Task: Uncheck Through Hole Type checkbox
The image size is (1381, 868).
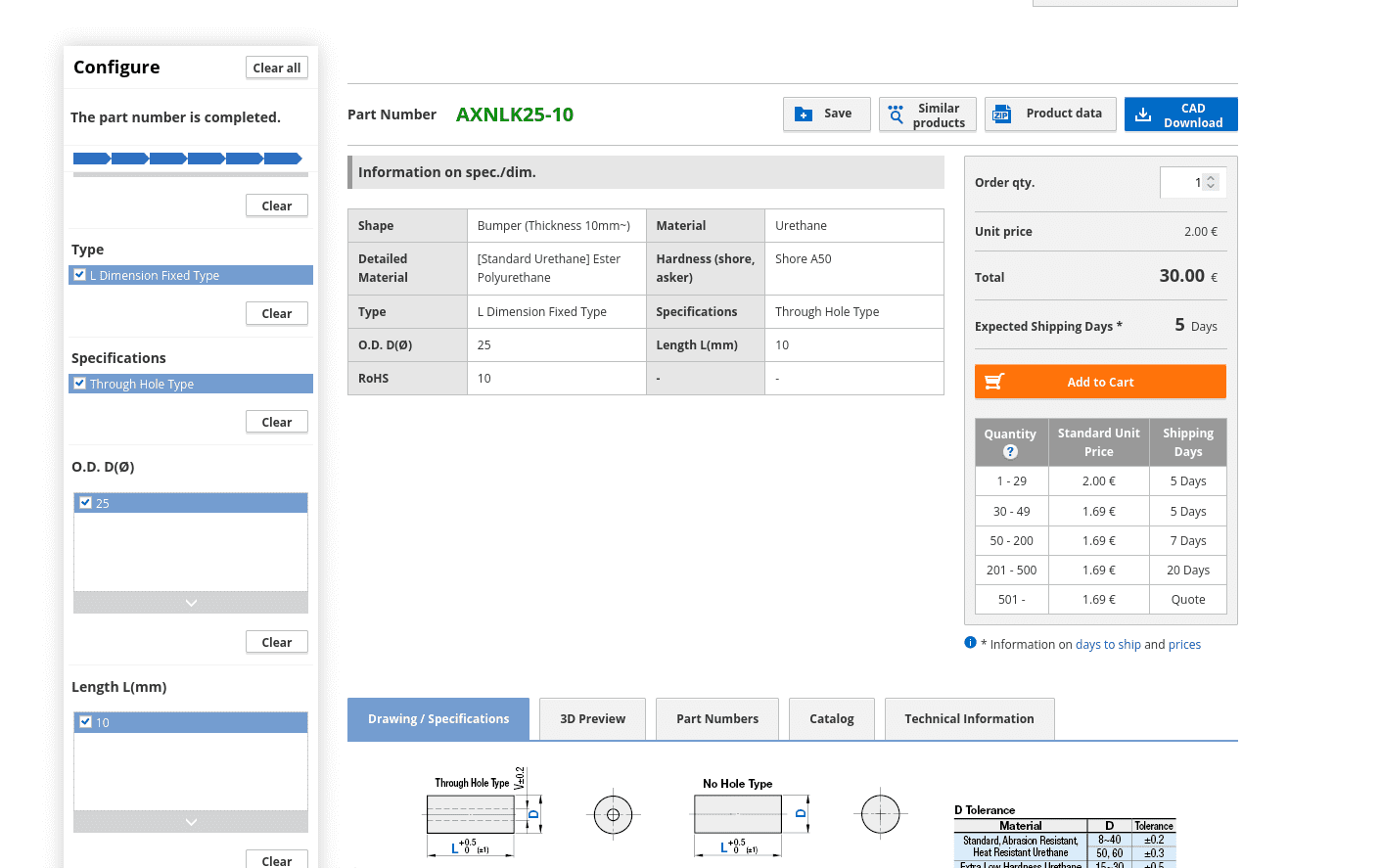Action: point(80,384)
